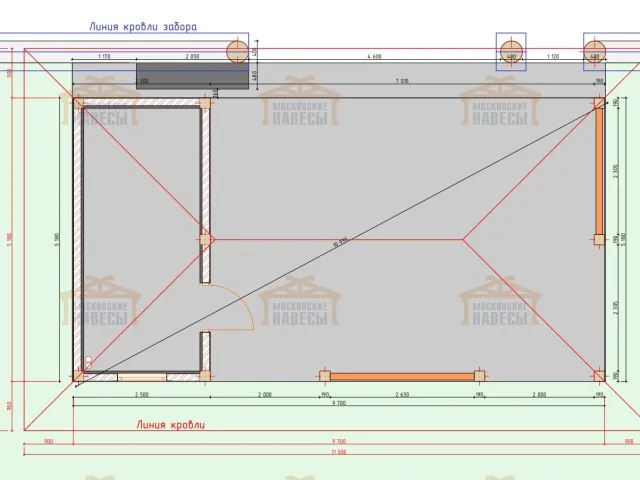Click the top-center Московские Навесы watermark logo
Image resolution: width=640 pixels, height=480 pixels.
301,105
